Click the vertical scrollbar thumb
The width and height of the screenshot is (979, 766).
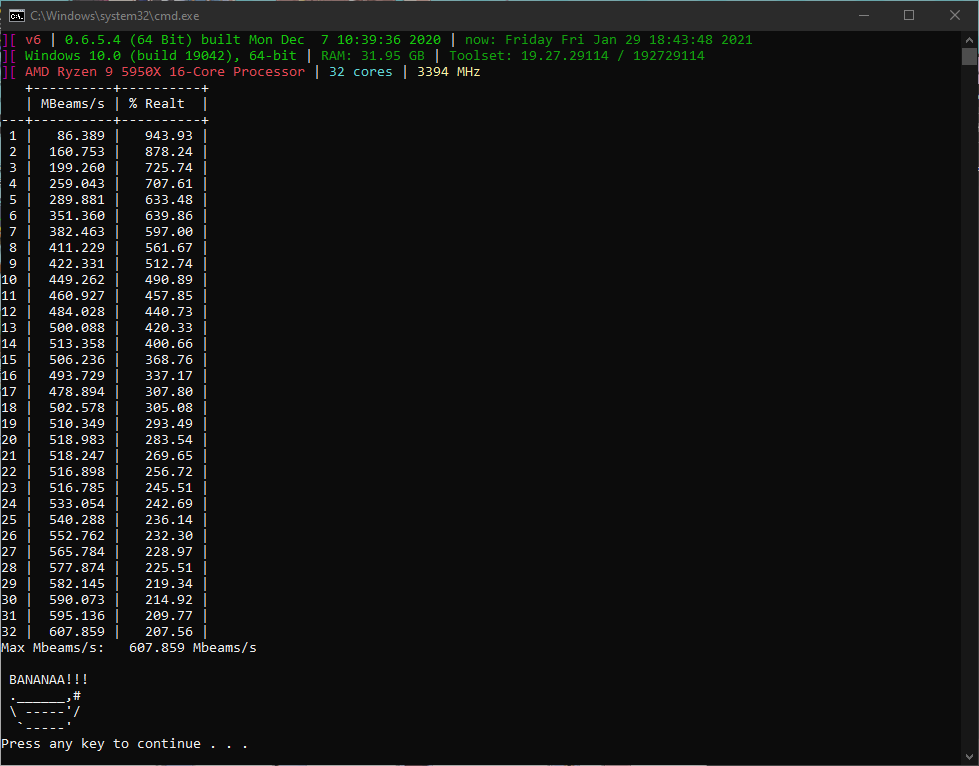pyautogui.click(x=969, y=56)
